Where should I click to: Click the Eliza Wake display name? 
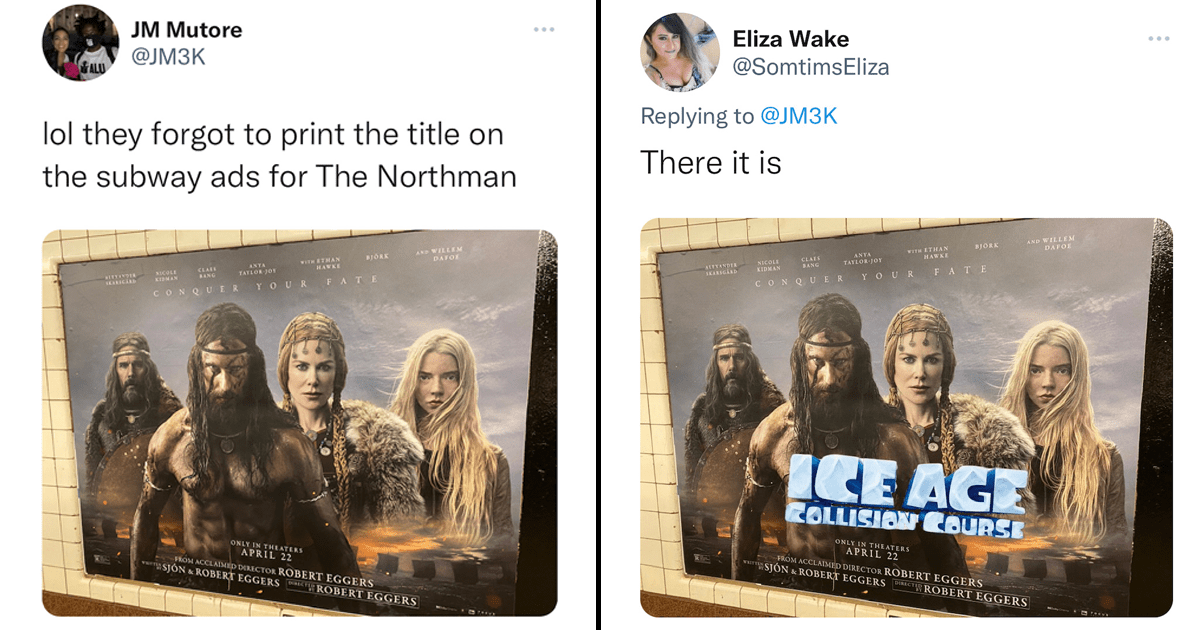pyautogui.click(x=790, y=39)
